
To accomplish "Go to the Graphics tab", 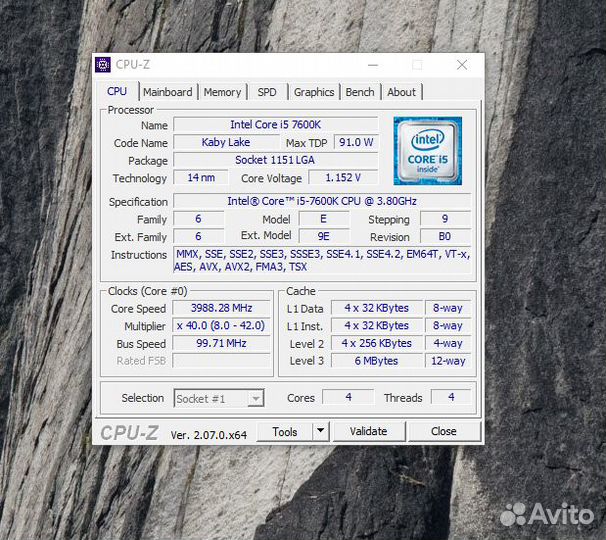I will [x=314, y=92].
